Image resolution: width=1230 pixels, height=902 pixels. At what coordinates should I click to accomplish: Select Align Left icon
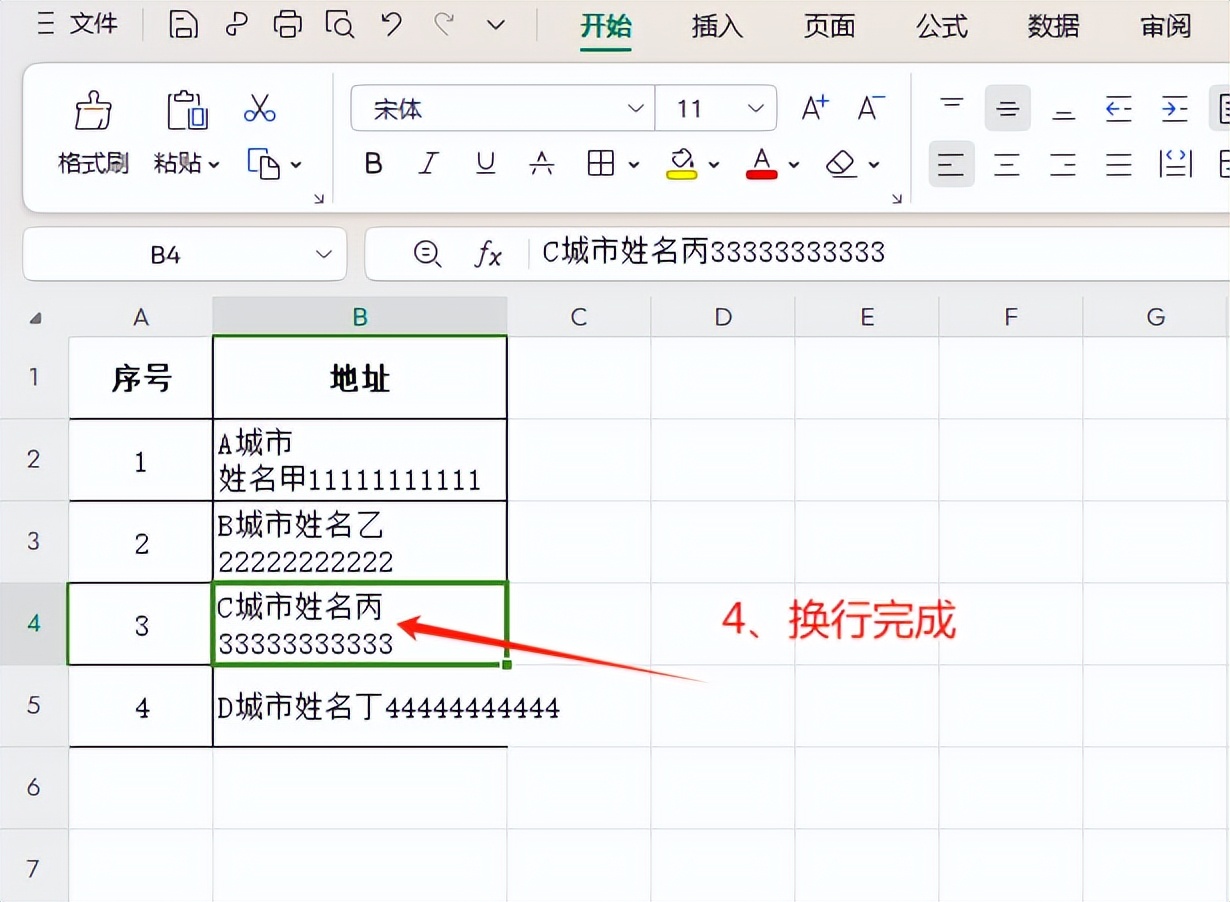click(x=952, y=164)
